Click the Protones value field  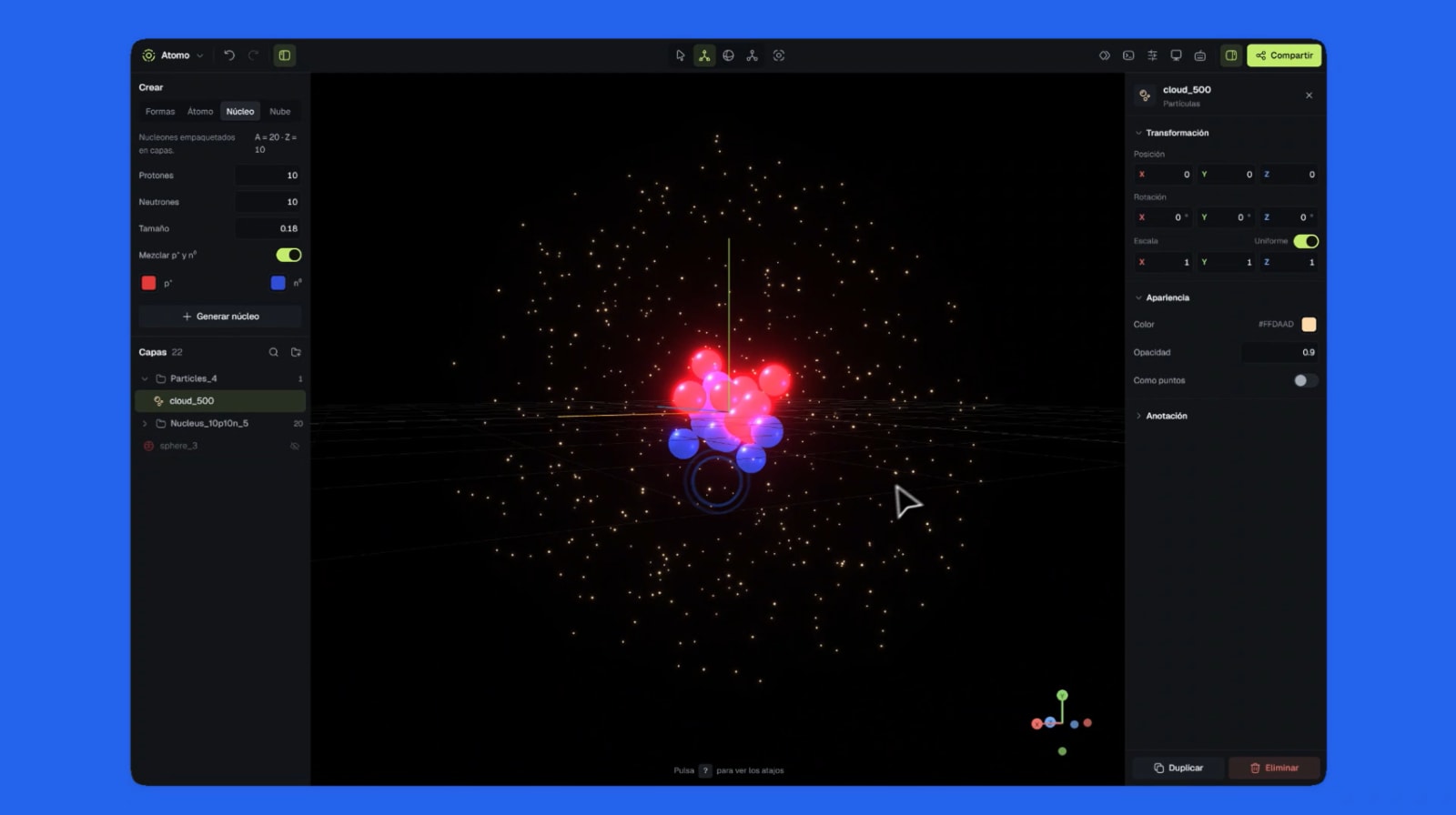[268, 176]
